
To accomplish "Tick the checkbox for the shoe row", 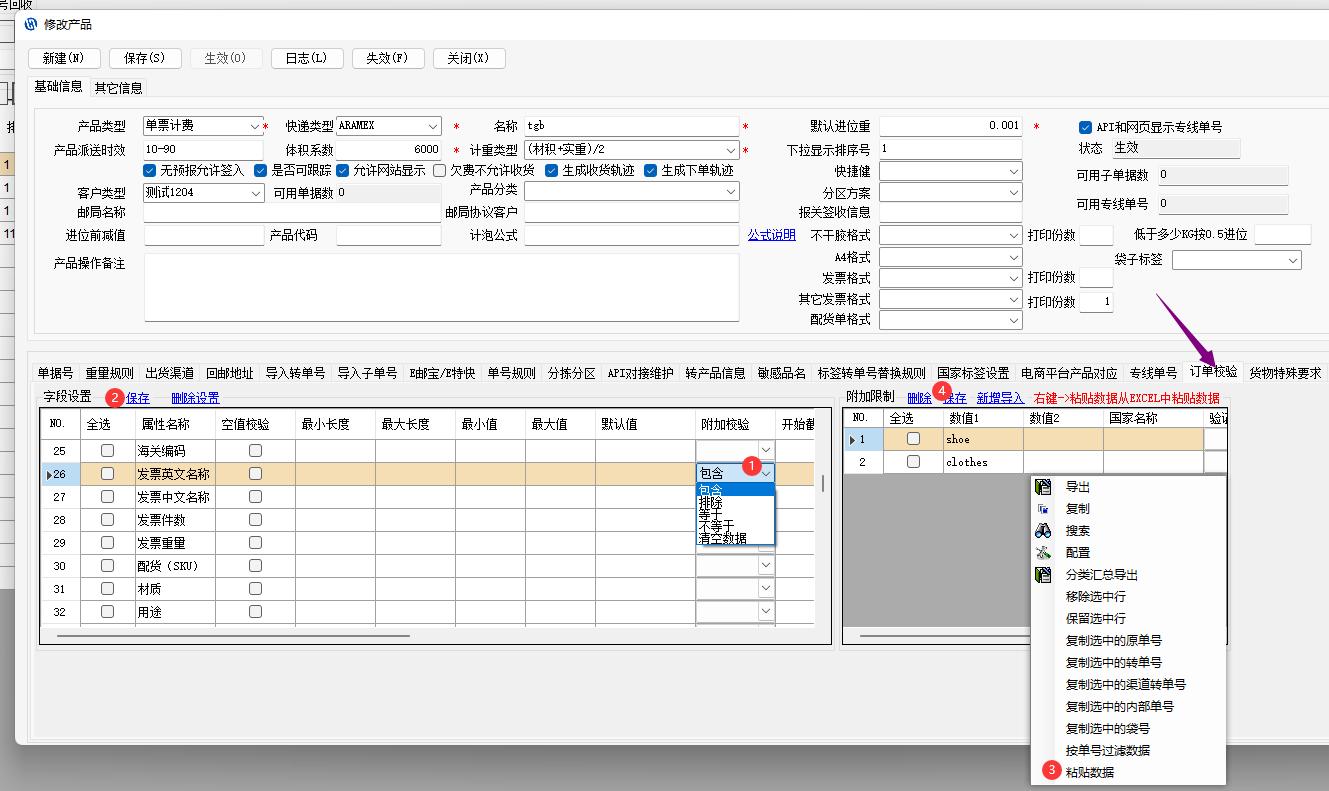I will pos(913,439).
